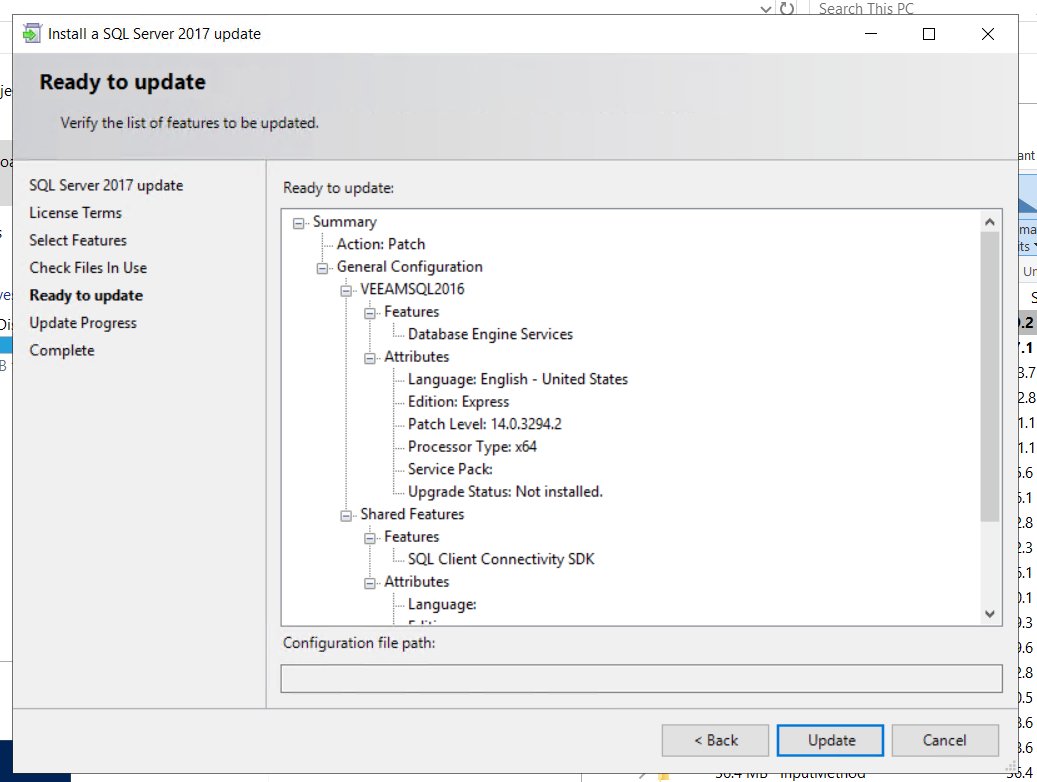Collapse the Shared Features node
1037x782 pixels.
[346, 516]
